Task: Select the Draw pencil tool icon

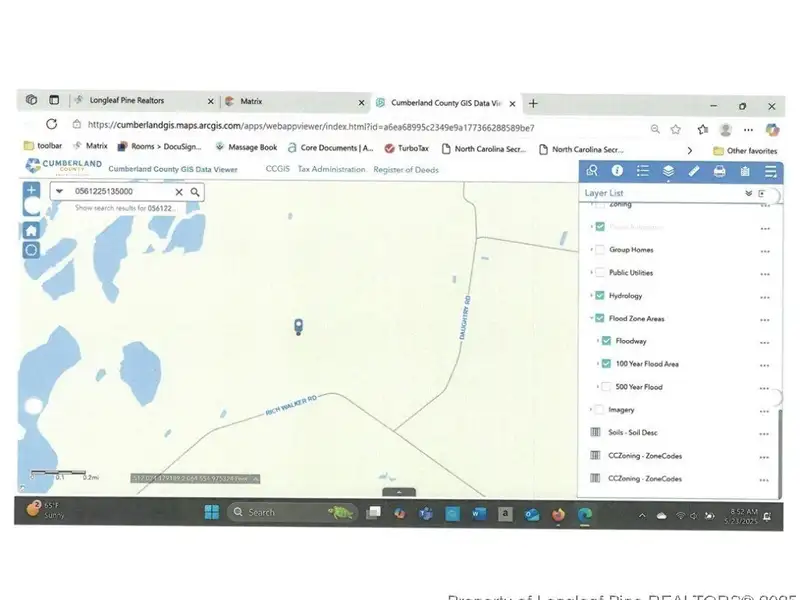Action: point(694,171)
